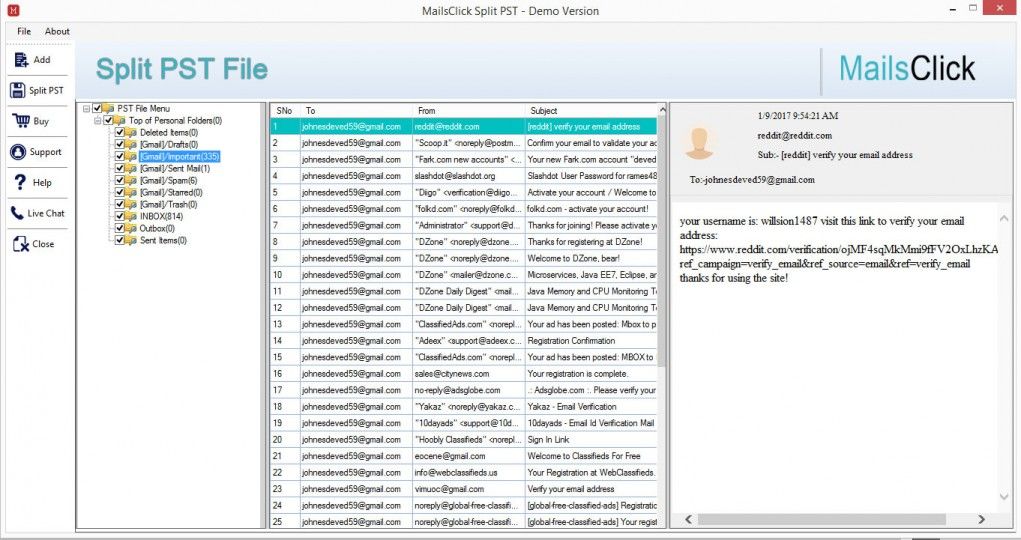This screenshot has width=1021, height=540.
Task: Click the Close file icon in sidebar
Action: click(x=21, y=244)
